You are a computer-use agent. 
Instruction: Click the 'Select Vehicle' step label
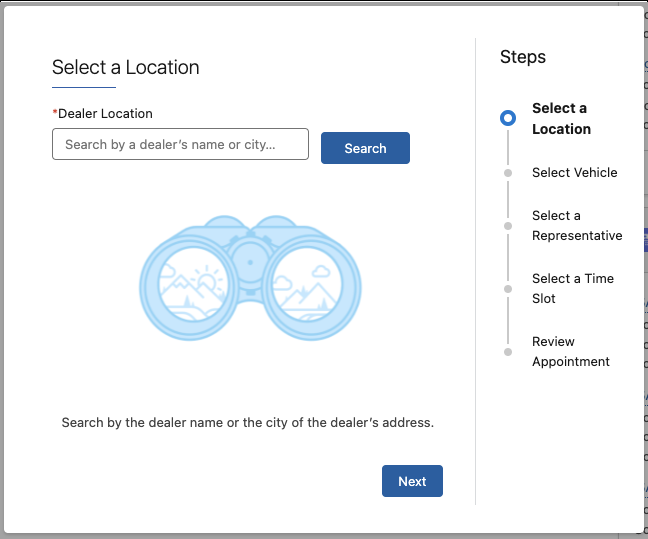[x=574, y=172]
